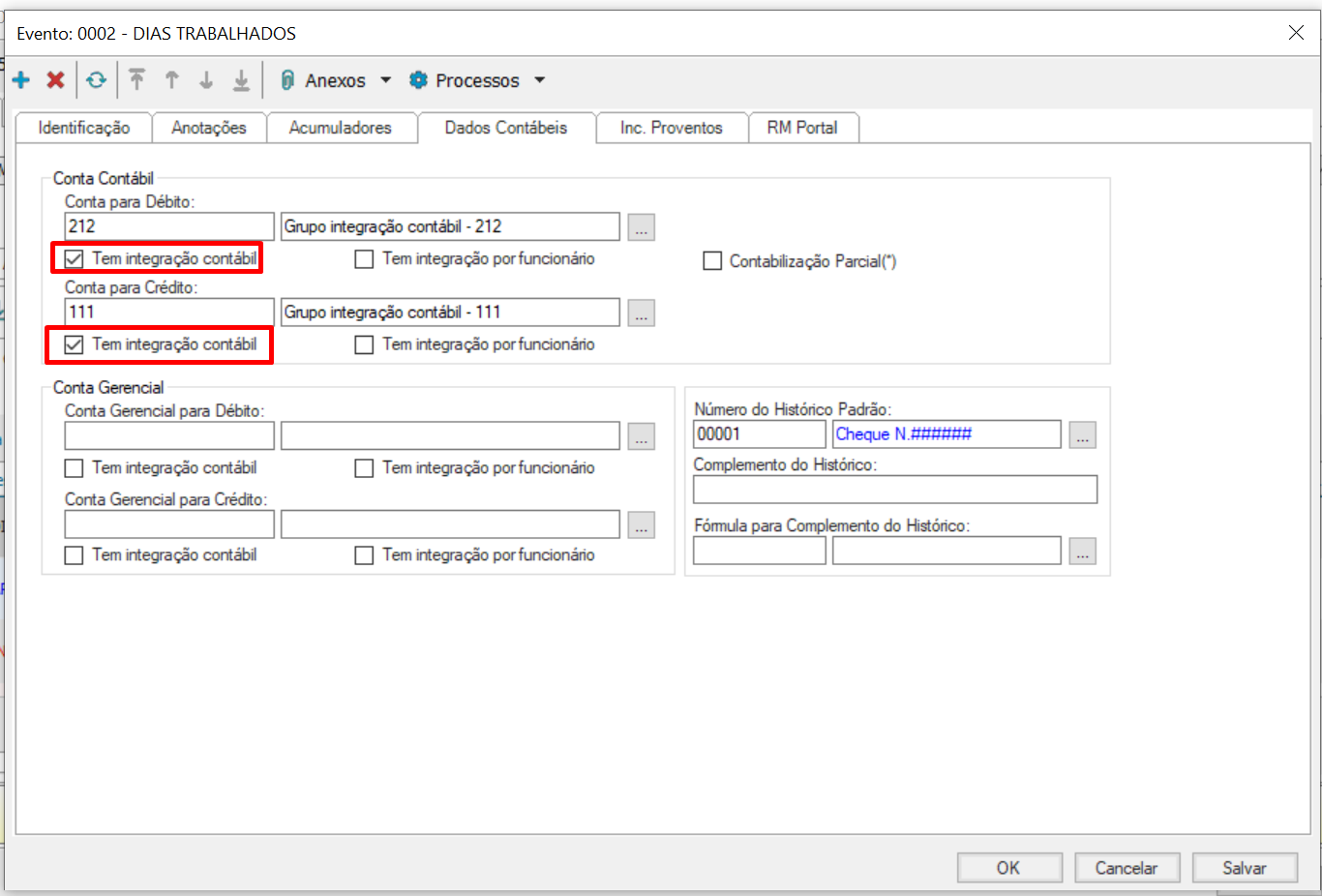Open the RM Portal tab
Viewport: 1322px width, 896px height.
pos(802,128)
